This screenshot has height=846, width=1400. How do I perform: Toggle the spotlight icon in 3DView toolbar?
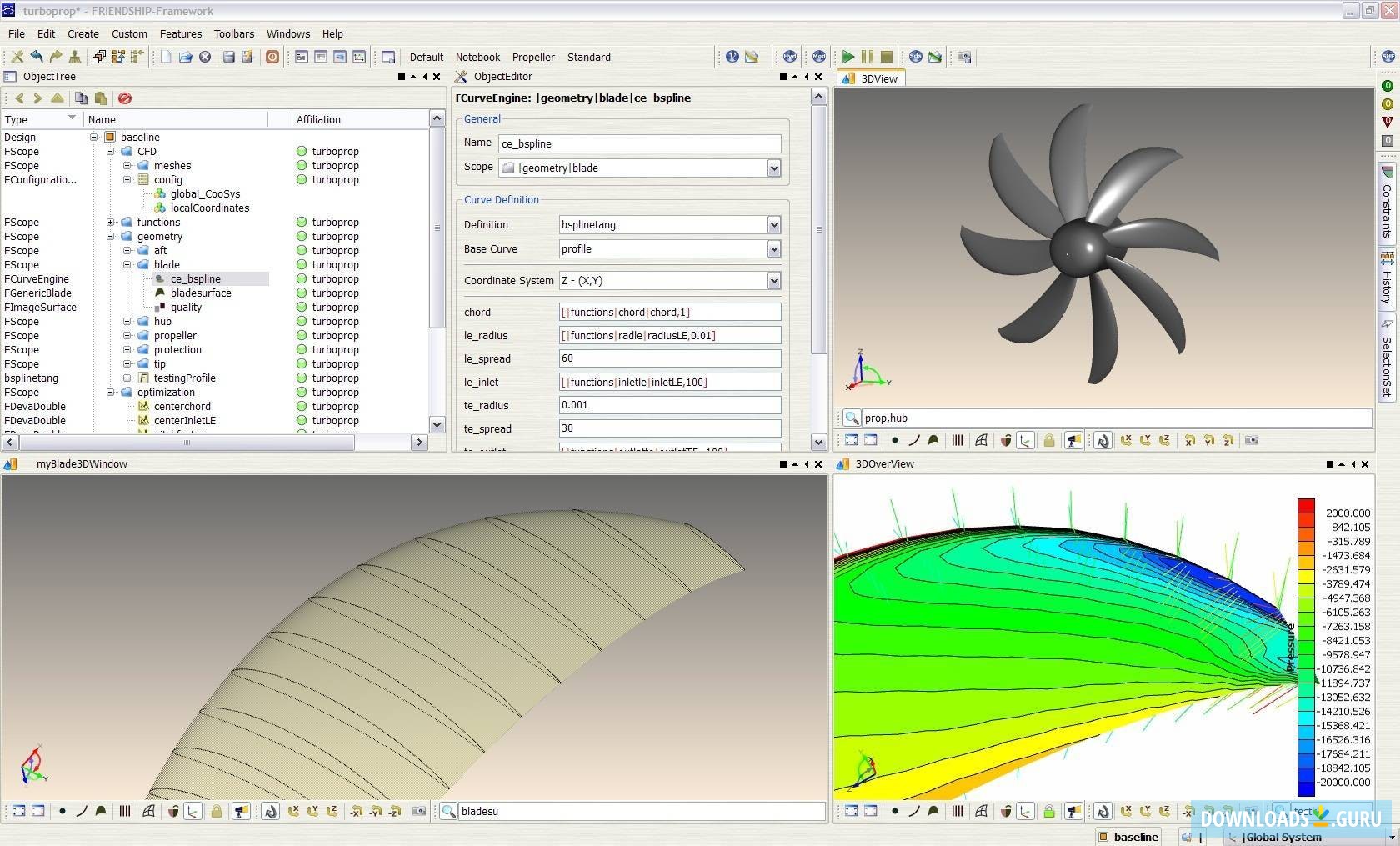(x=1073, y=440)
